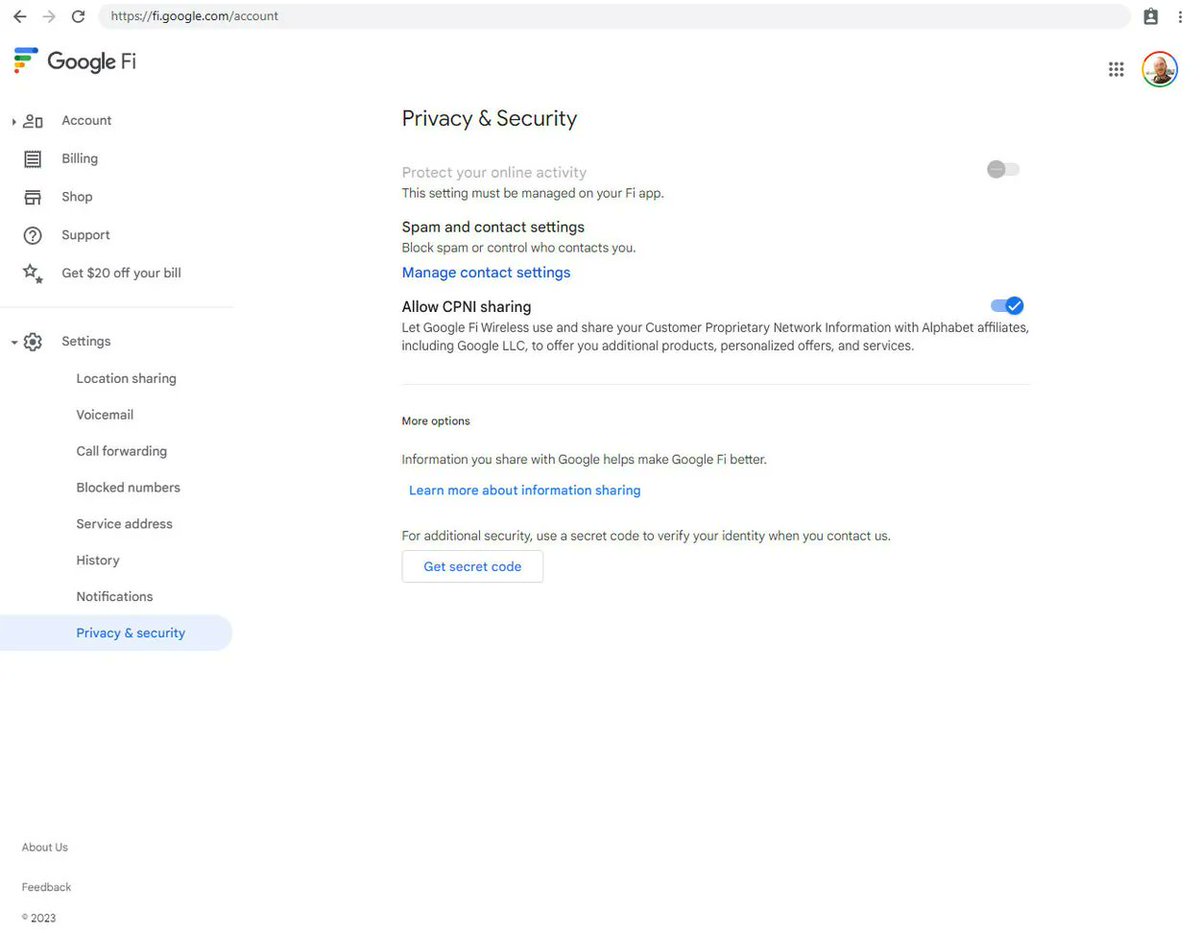Image resolution: width=1200 pixels, height=933 pixels.
Task: Click the browser forward arrow
Action: (49, 16)
